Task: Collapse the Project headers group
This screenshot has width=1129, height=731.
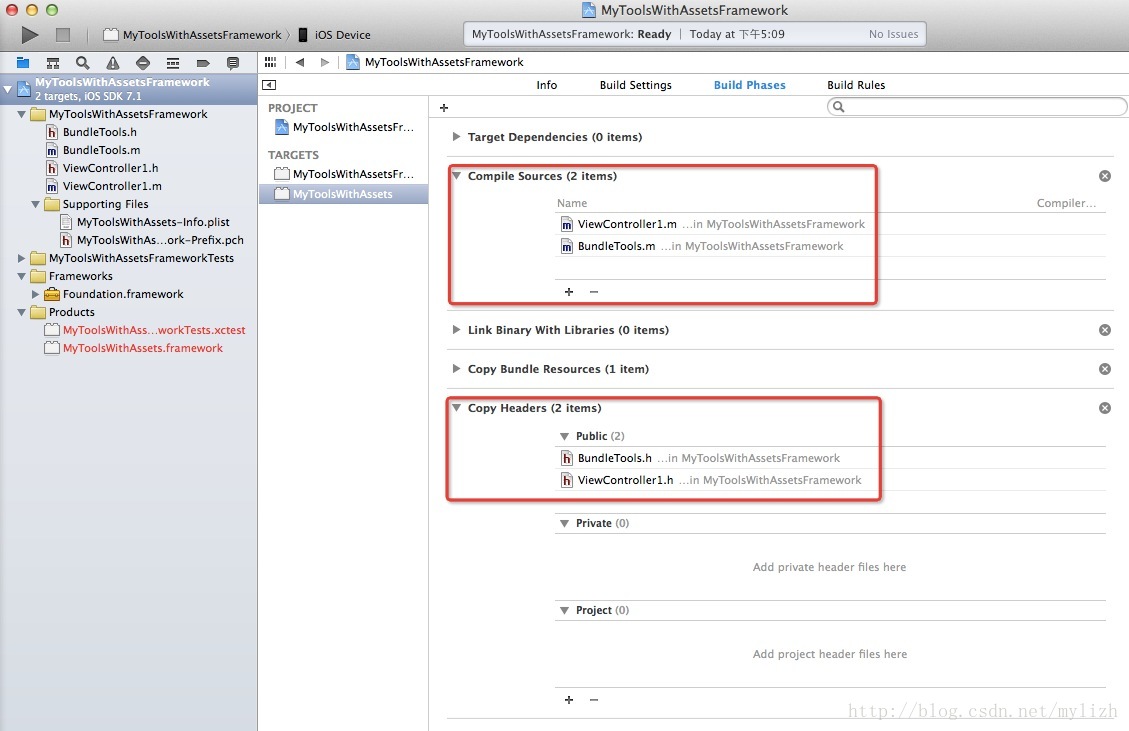Action: click(x=564, y=610)
